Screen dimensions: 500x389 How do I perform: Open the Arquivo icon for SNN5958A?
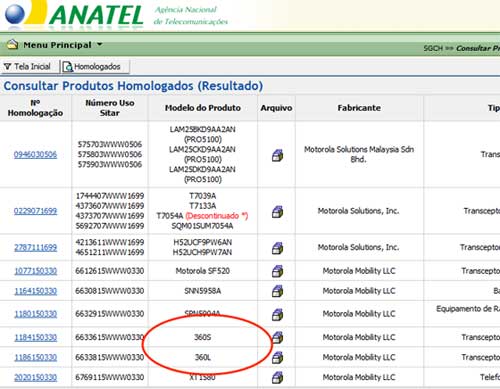pos(277,291)
